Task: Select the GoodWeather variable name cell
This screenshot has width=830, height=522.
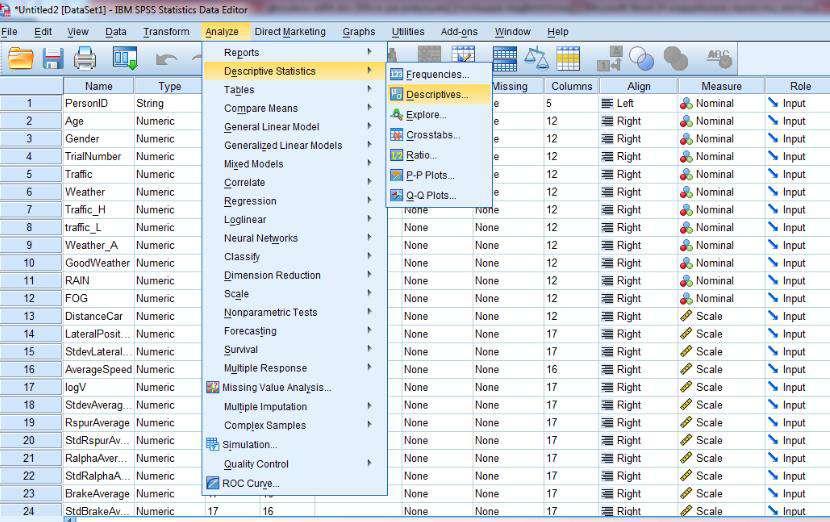Action: pos(98,263)
